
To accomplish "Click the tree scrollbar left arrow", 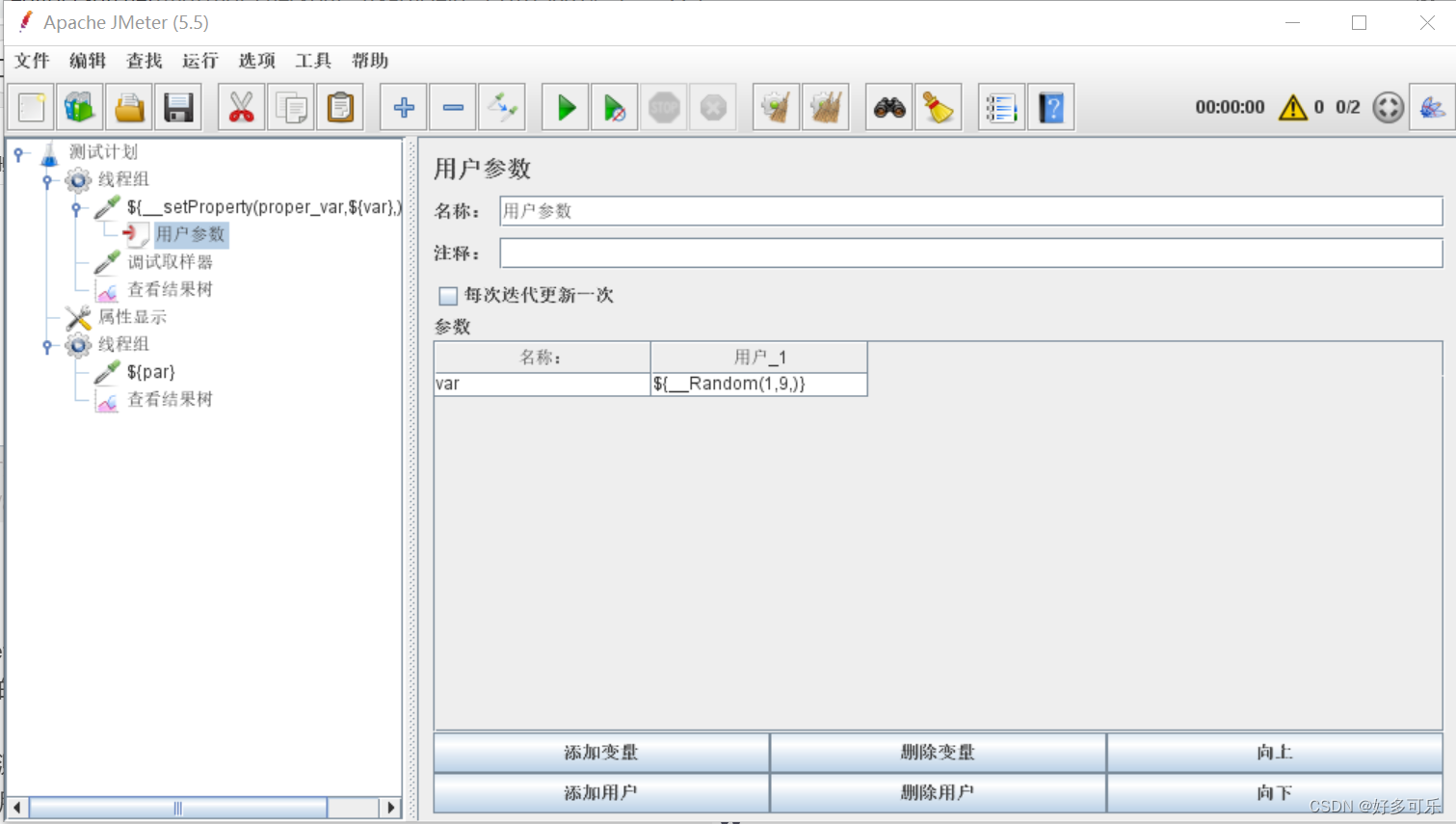I will tap(17, 808).
